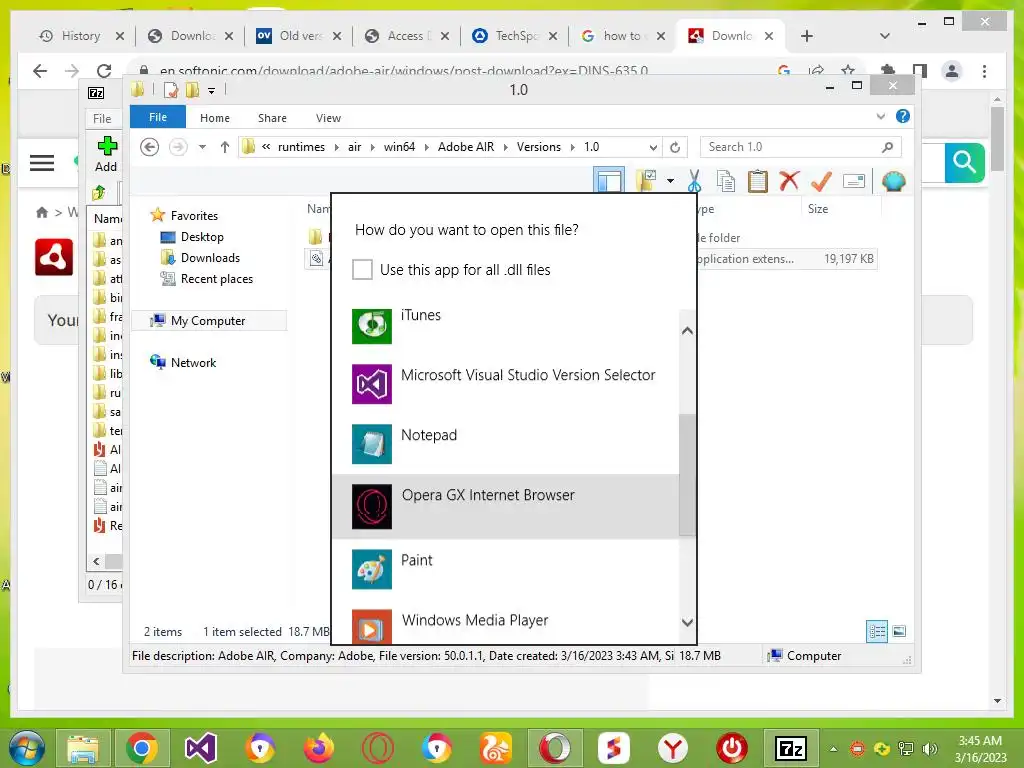Switch to the History browser tab
Viewport: 1024px width, 768px height.
point(82,36)
